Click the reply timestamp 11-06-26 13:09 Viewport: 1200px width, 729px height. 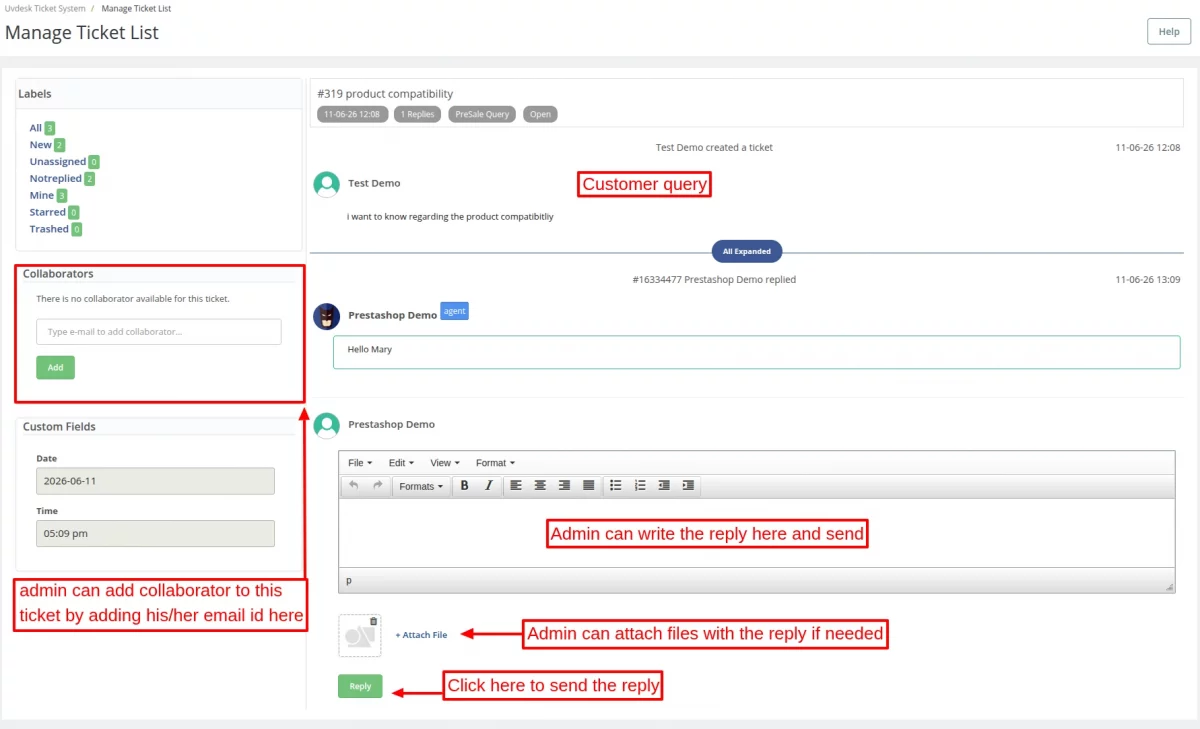click(1148, 280)
